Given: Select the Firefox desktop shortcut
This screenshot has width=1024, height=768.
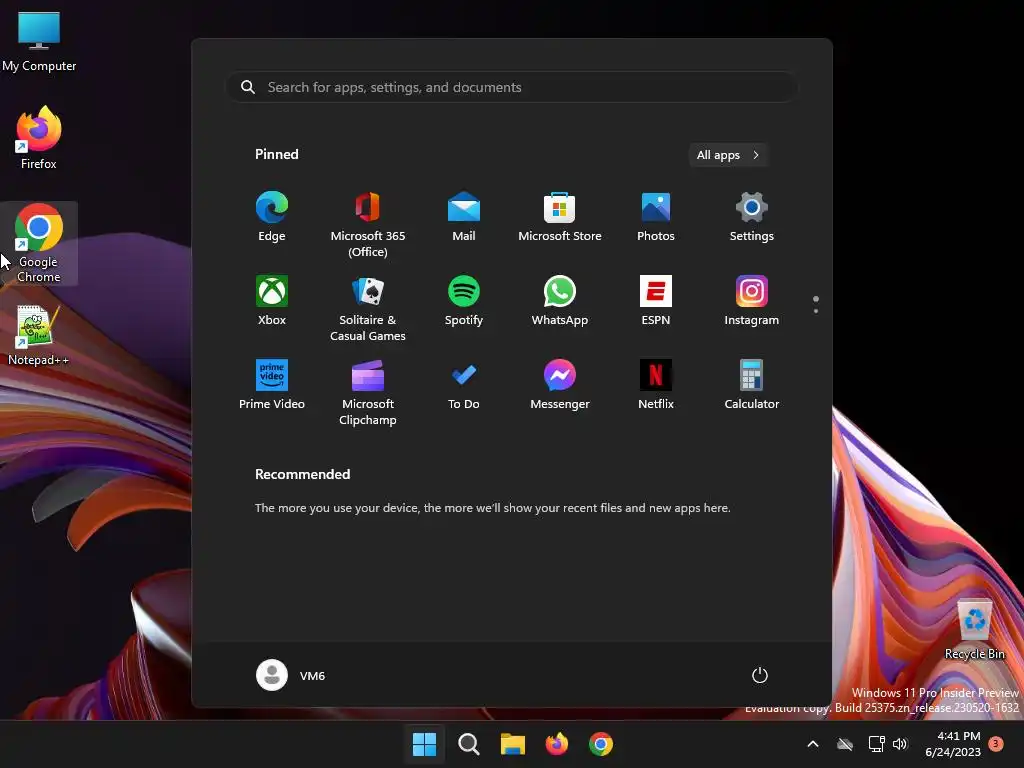Looking at the screenshot, I should pos(39,138).
